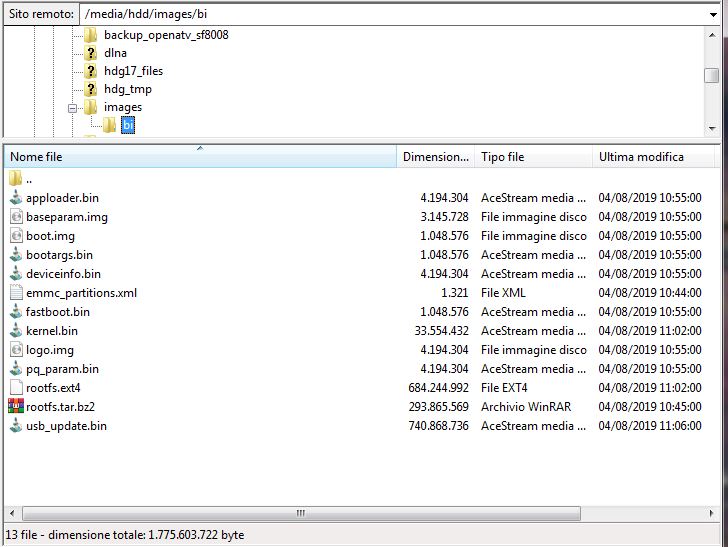728x547 pixels.
Task: Select the rootfs.tar.bz2 file name
Action: [60, 407]
